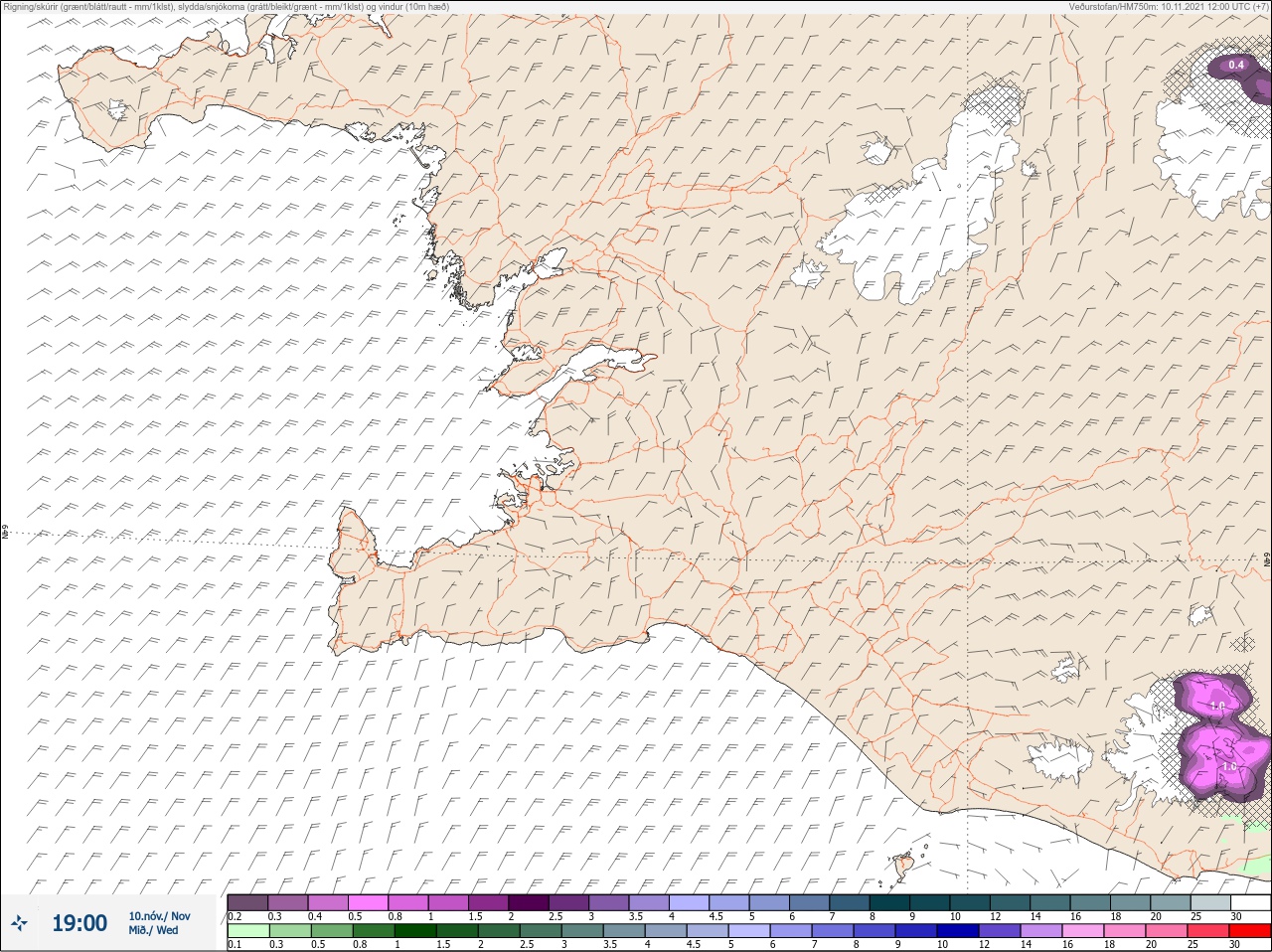Select lower legend red swatch labeled 30
This screenshot has width=1272, height=952.
coord(1250,931)
